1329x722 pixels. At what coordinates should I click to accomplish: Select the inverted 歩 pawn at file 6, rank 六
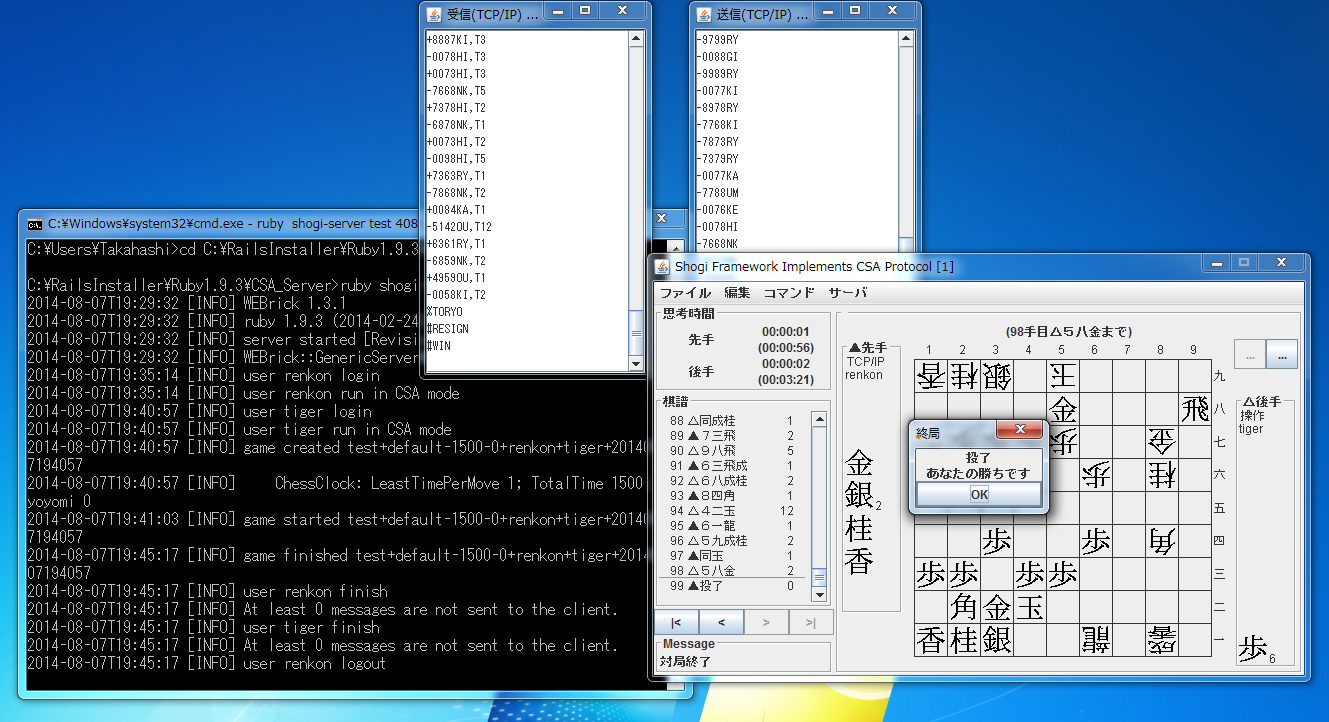tap(1096, 475)
